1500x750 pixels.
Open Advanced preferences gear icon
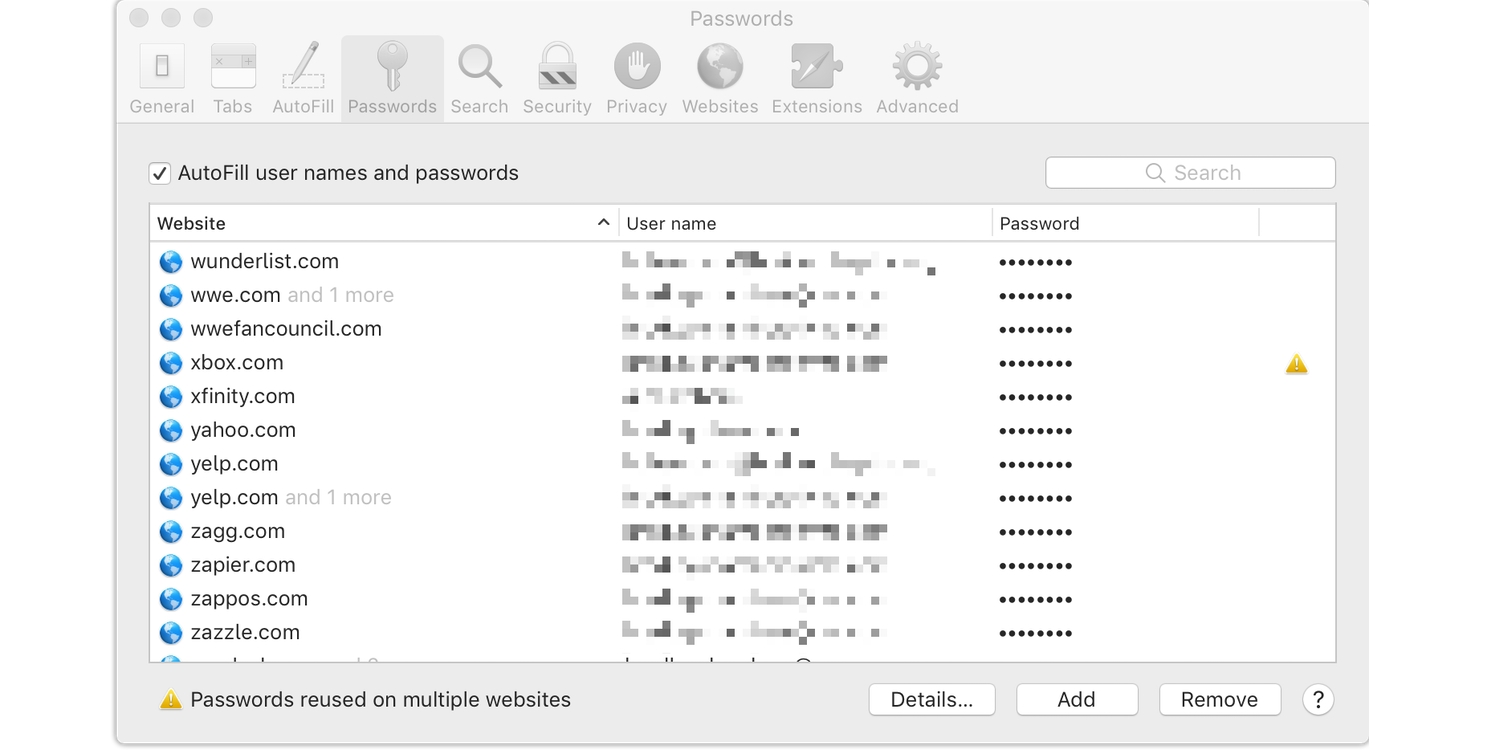[x=917, y=79]
